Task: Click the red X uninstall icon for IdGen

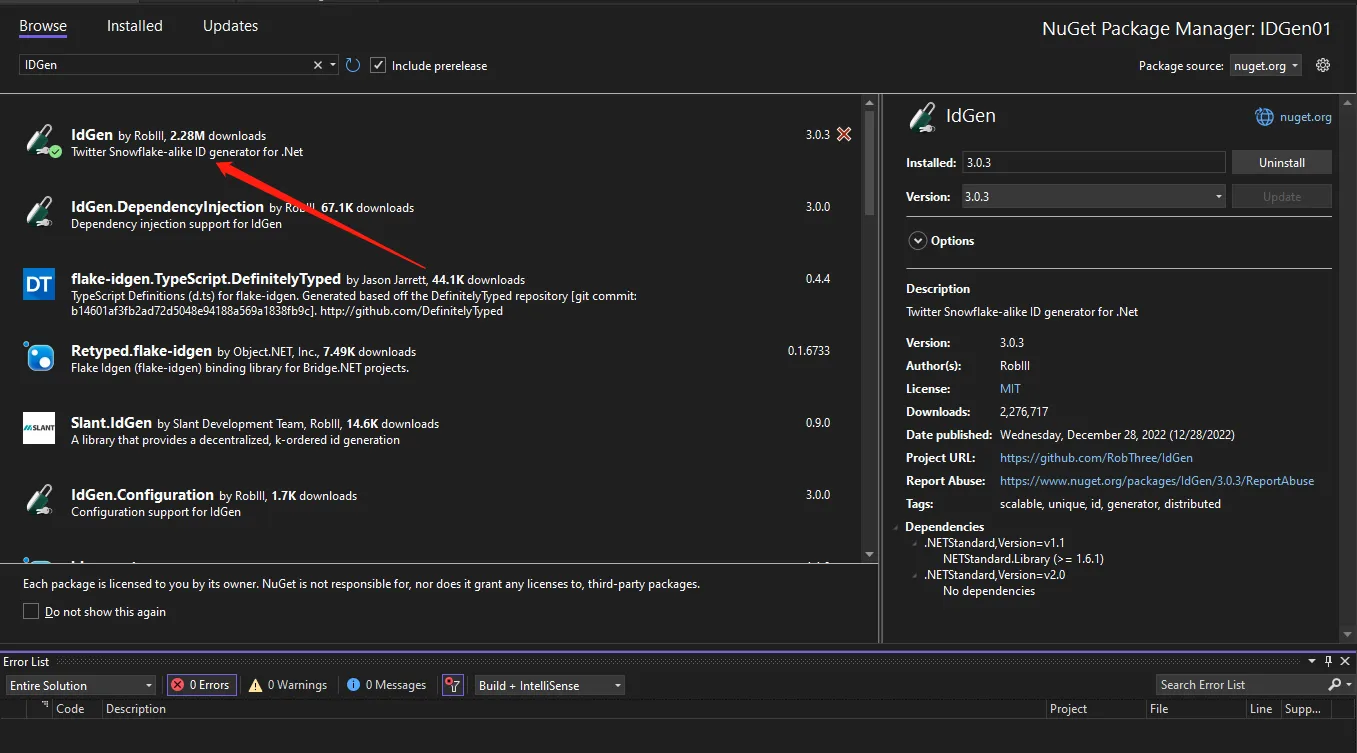Action: click(844, 134)
